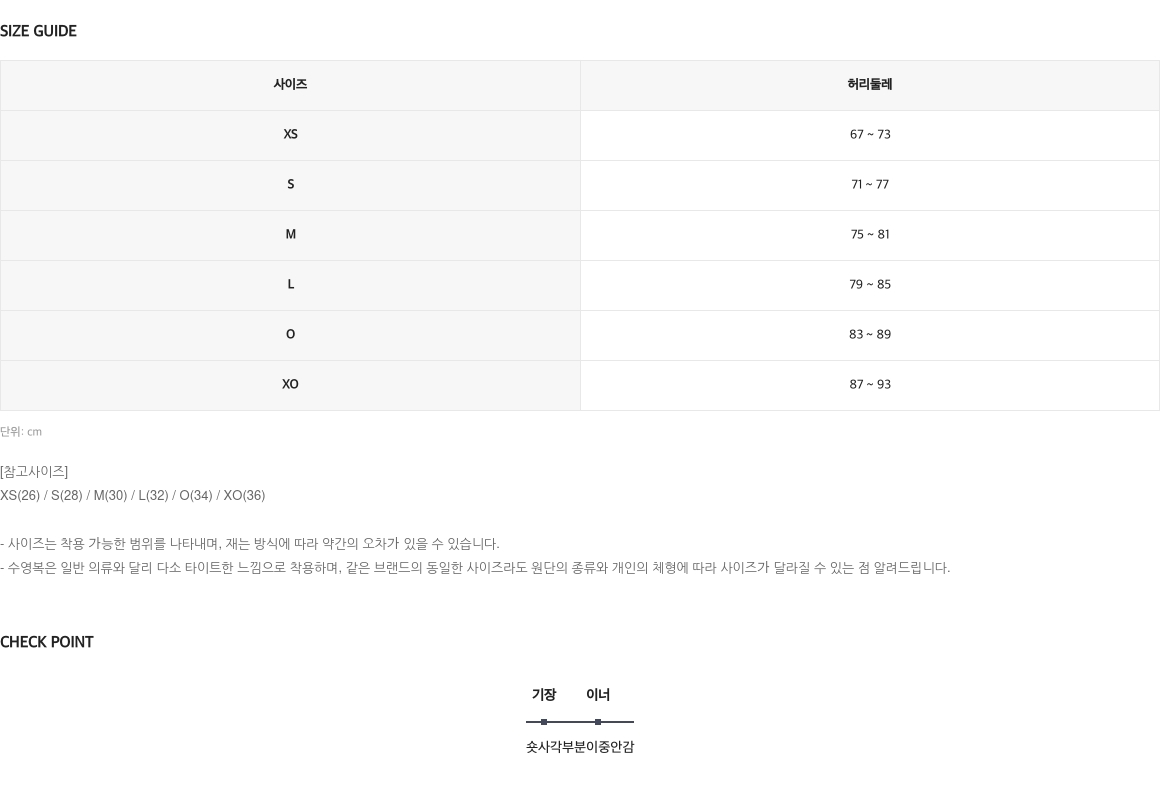1160x788 pixels.
Task: Click the 기장 slider marker
Action: pos(544,721)
